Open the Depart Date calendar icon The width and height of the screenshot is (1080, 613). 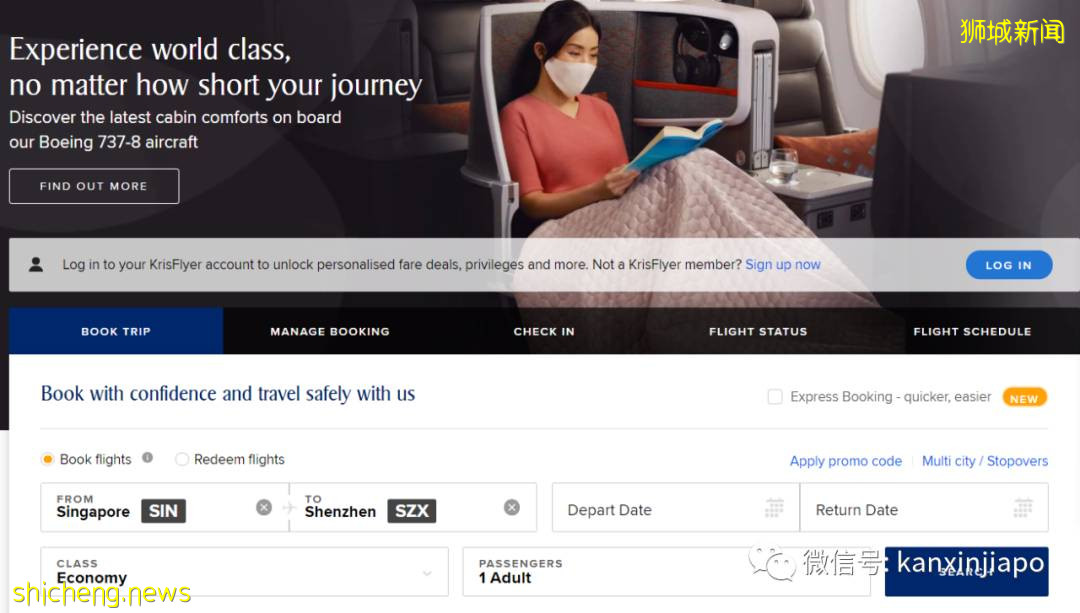774,508
